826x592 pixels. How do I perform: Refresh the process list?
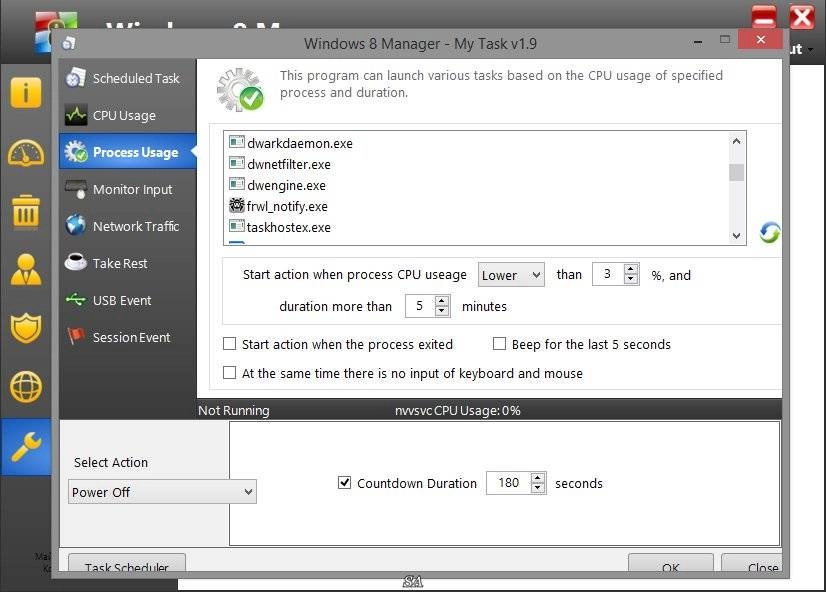click(770, 232)
